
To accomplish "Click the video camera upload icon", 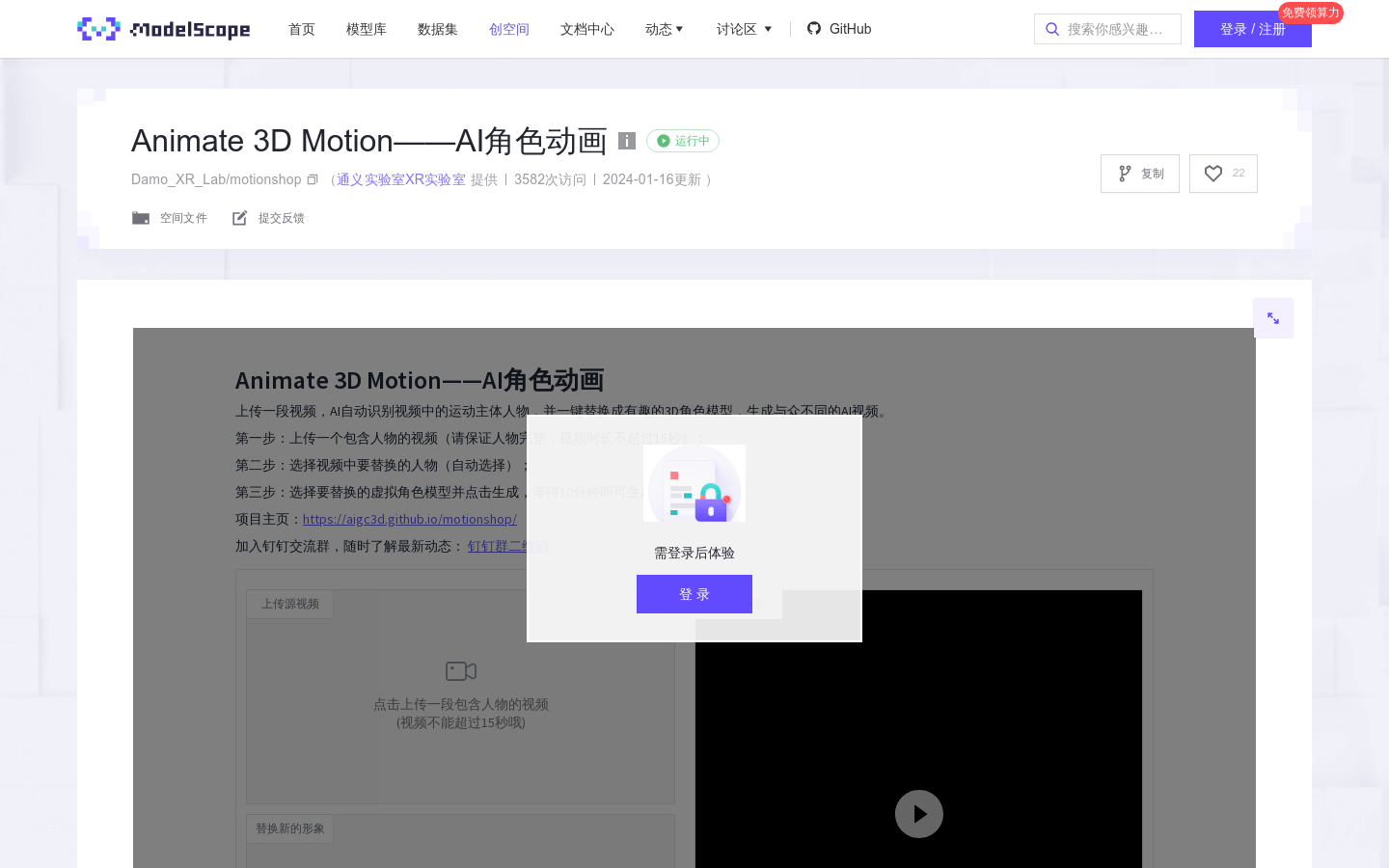I will 460,670.
